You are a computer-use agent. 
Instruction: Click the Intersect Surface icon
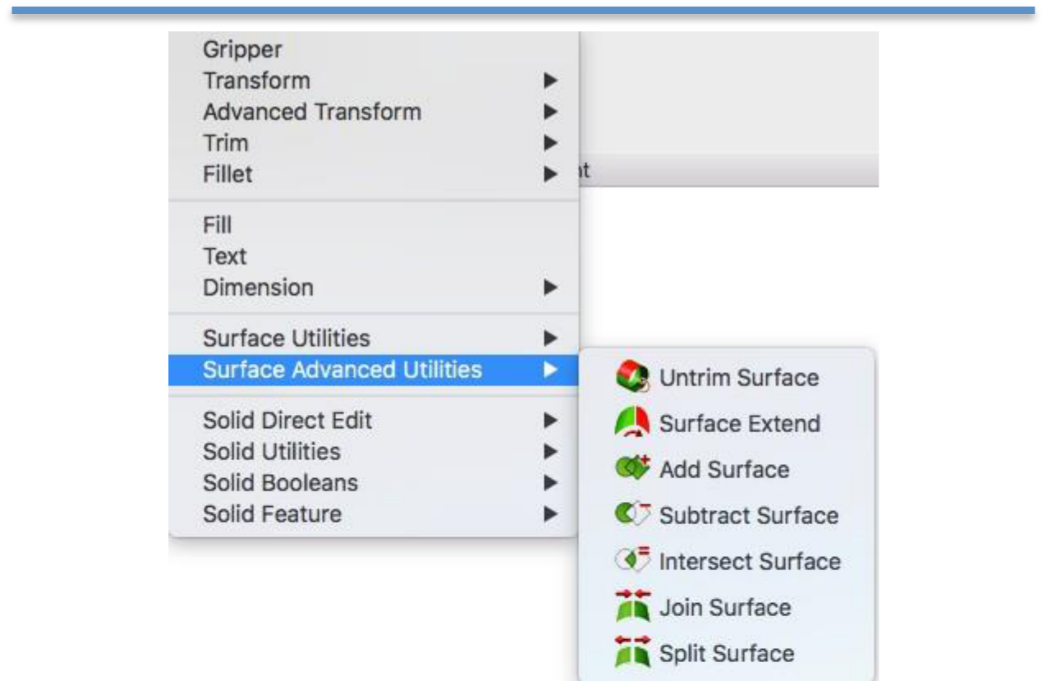632,561
